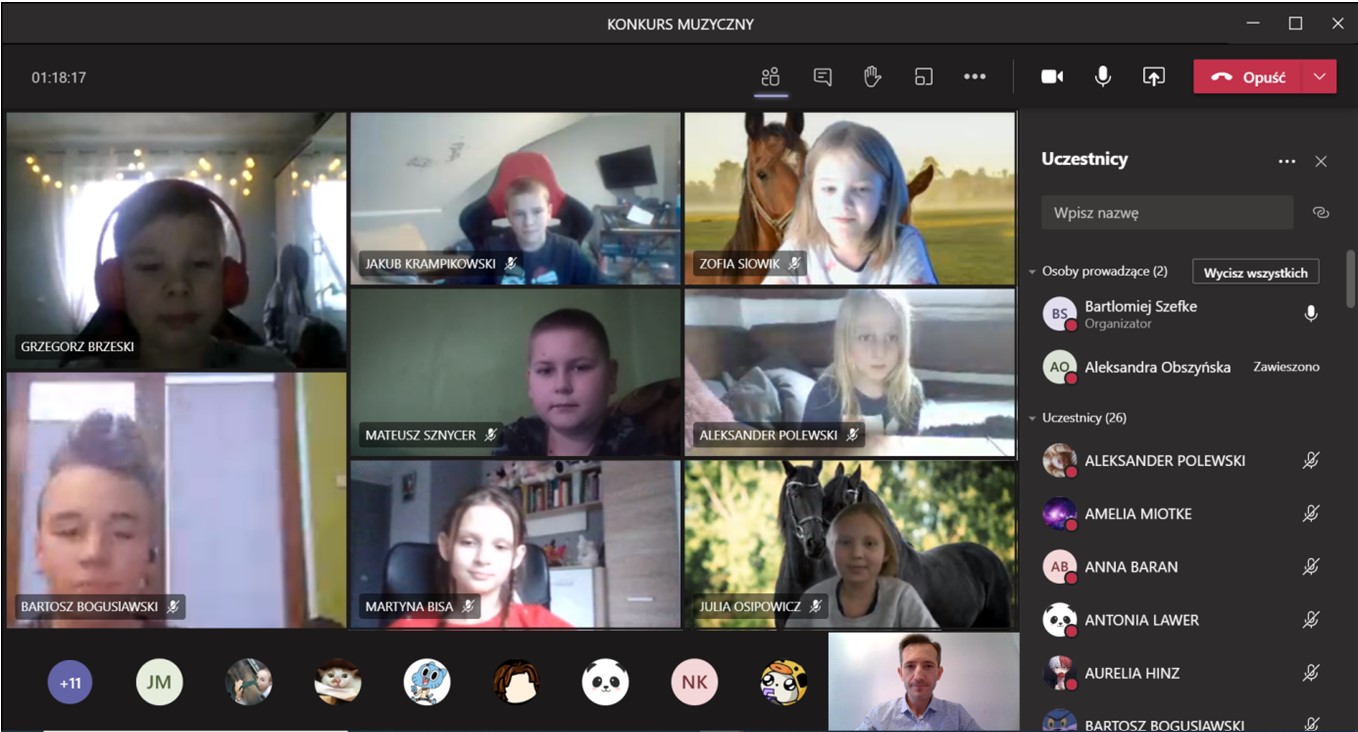This screenshot has height=732, width=1358.
Task: Open dropdown arrow beside Opuść button
Action: (1319, 77)
